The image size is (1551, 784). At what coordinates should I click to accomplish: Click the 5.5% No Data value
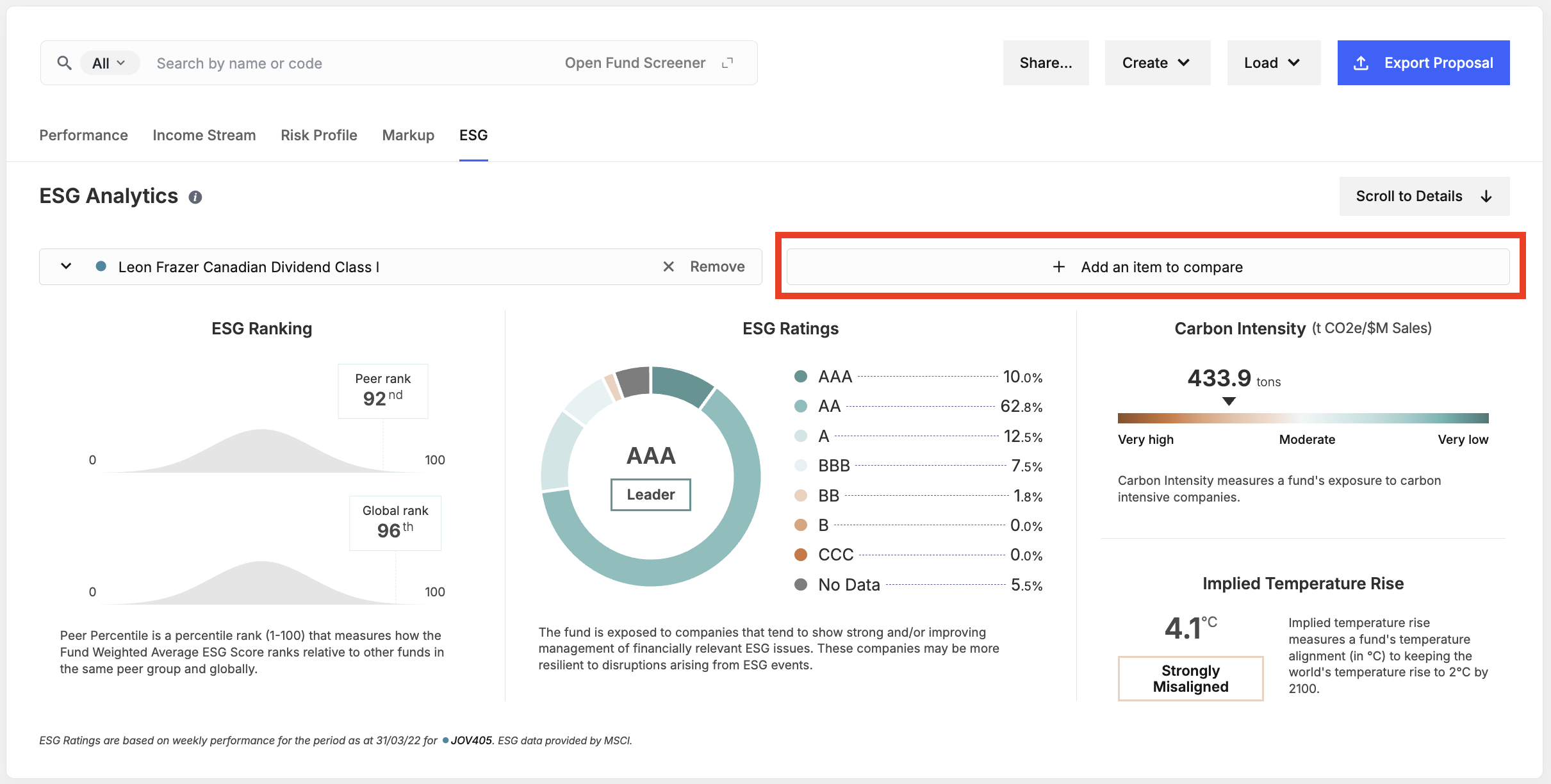point(1026,585)
